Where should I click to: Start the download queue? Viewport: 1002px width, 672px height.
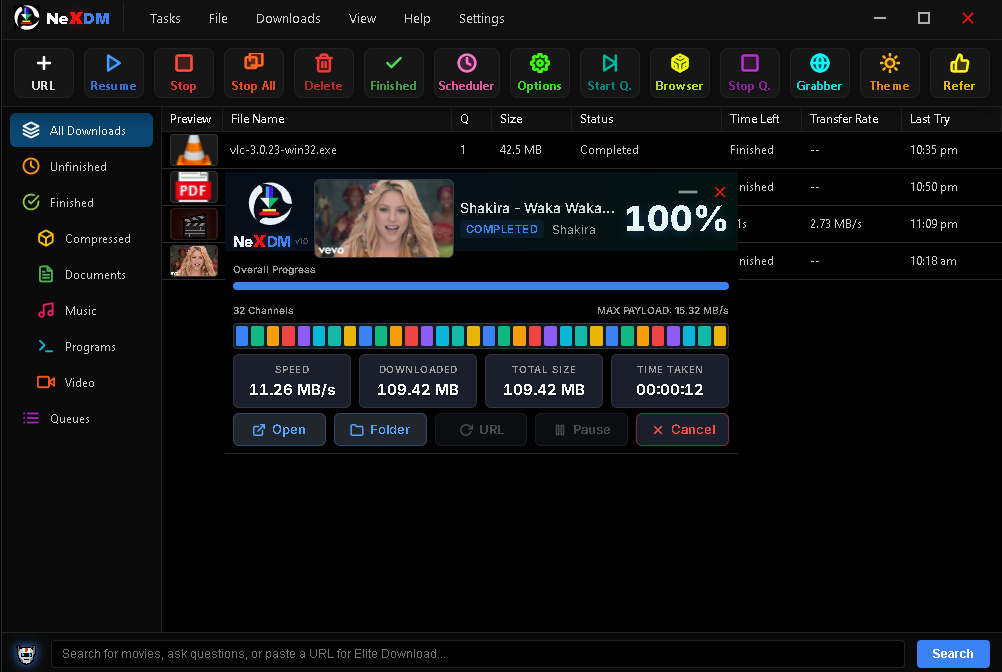[609, 72]
